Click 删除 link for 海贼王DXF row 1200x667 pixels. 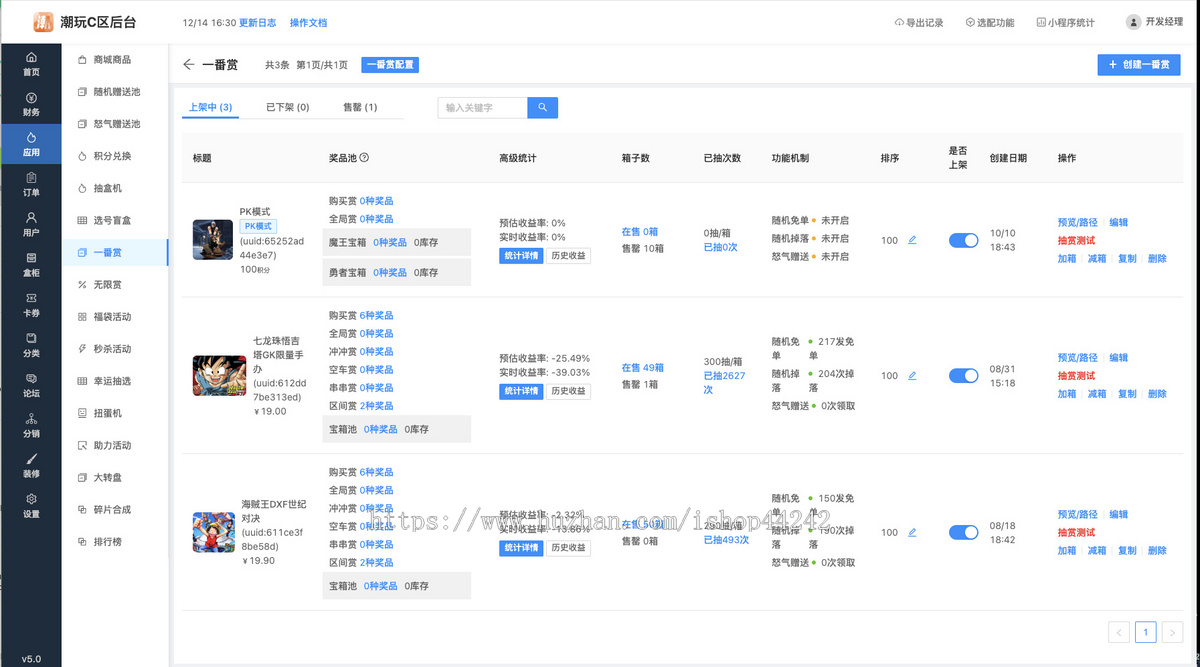(1157, 551)
